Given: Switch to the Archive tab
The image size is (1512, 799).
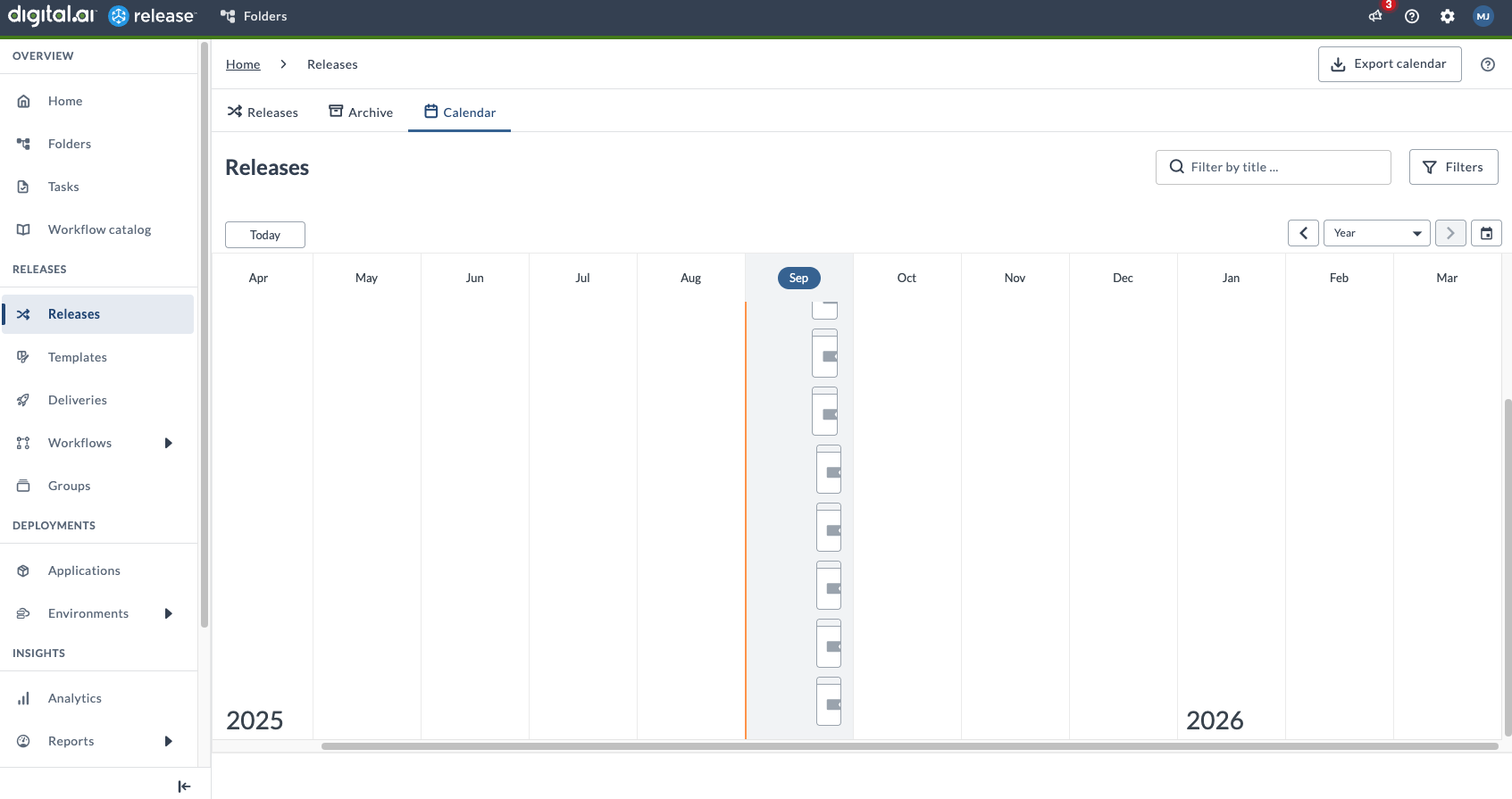Looking at the screenshot, I should (361, 112).
